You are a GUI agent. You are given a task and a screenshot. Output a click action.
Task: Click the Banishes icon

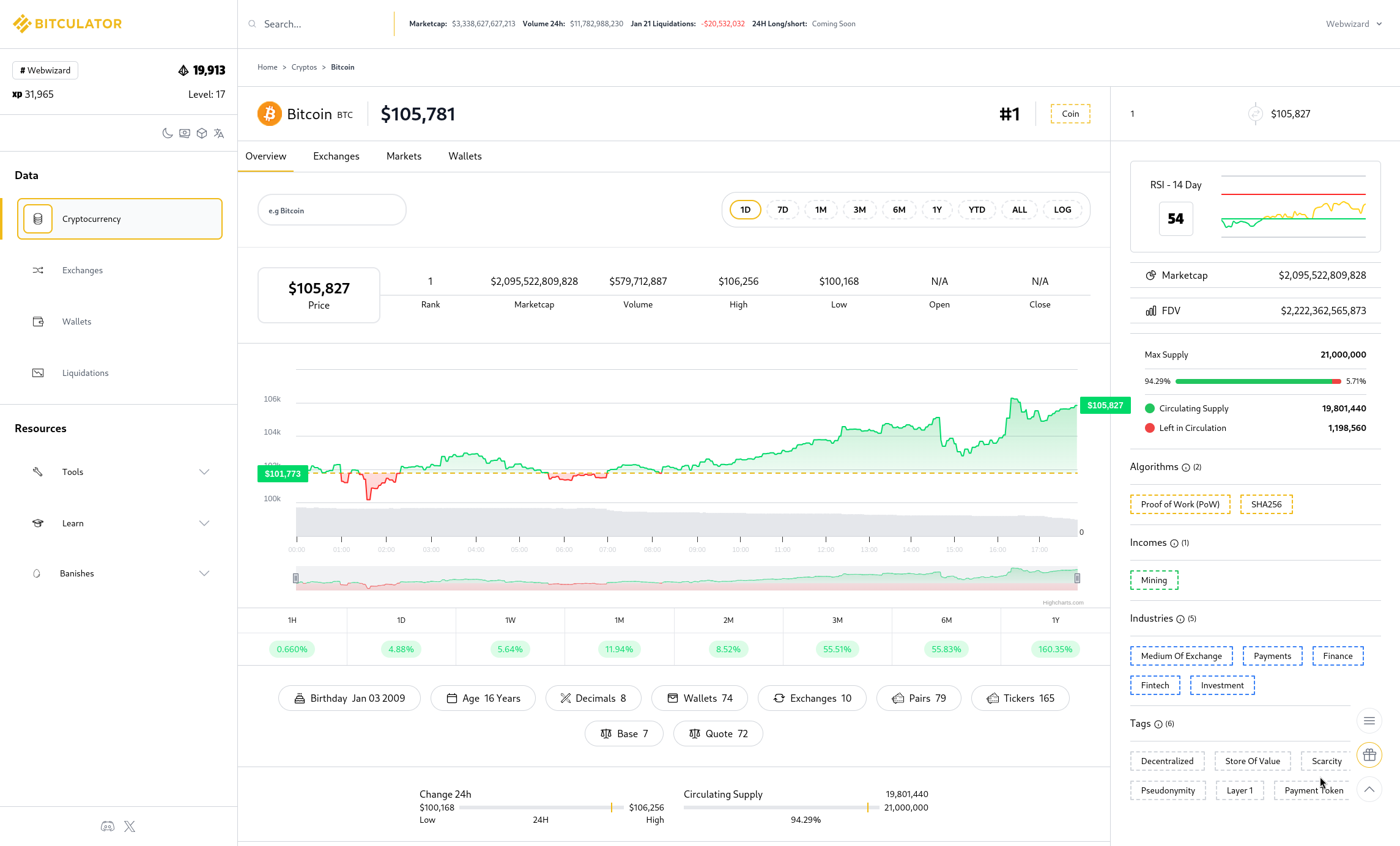(37, 573)
